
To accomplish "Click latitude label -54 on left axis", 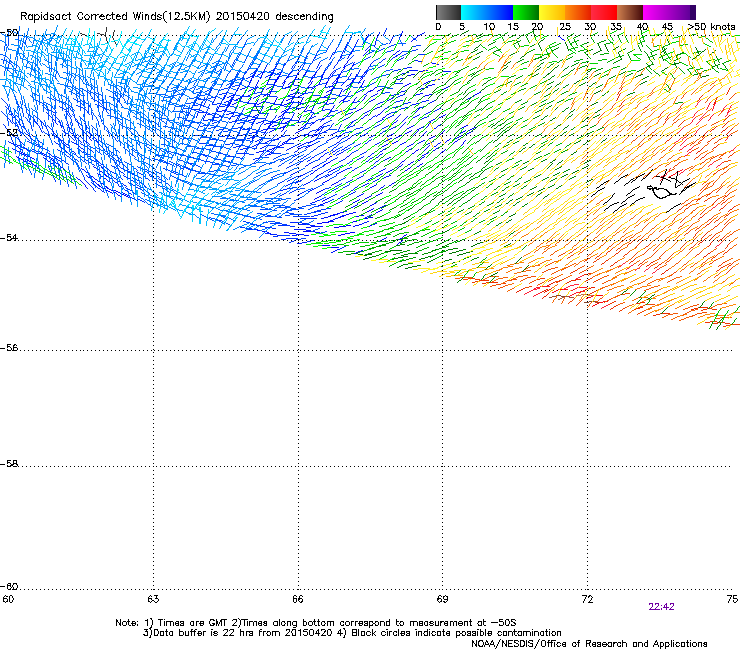I will pos(9,237).
